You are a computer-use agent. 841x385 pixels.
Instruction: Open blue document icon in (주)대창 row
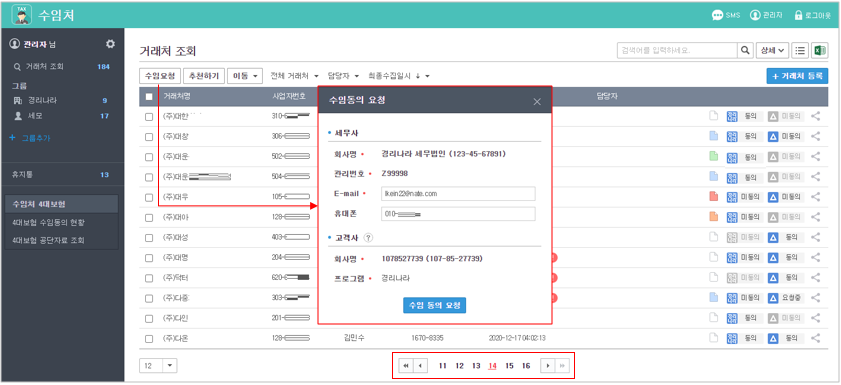(x=713, y=136)
